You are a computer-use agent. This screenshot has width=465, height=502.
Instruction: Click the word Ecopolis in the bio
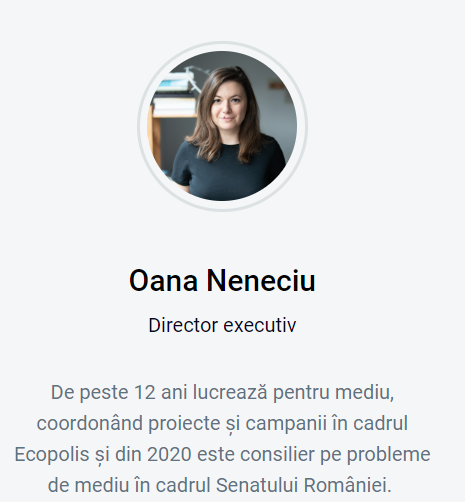coord(52,455)
